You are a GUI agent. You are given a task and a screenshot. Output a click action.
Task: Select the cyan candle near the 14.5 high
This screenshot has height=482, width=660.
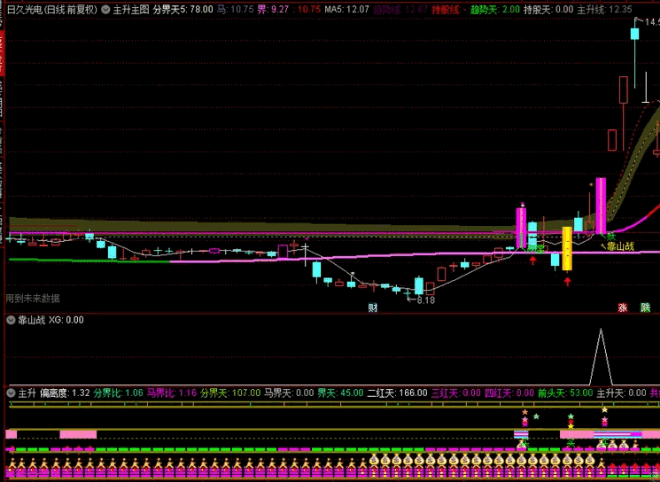click(635, 34)
